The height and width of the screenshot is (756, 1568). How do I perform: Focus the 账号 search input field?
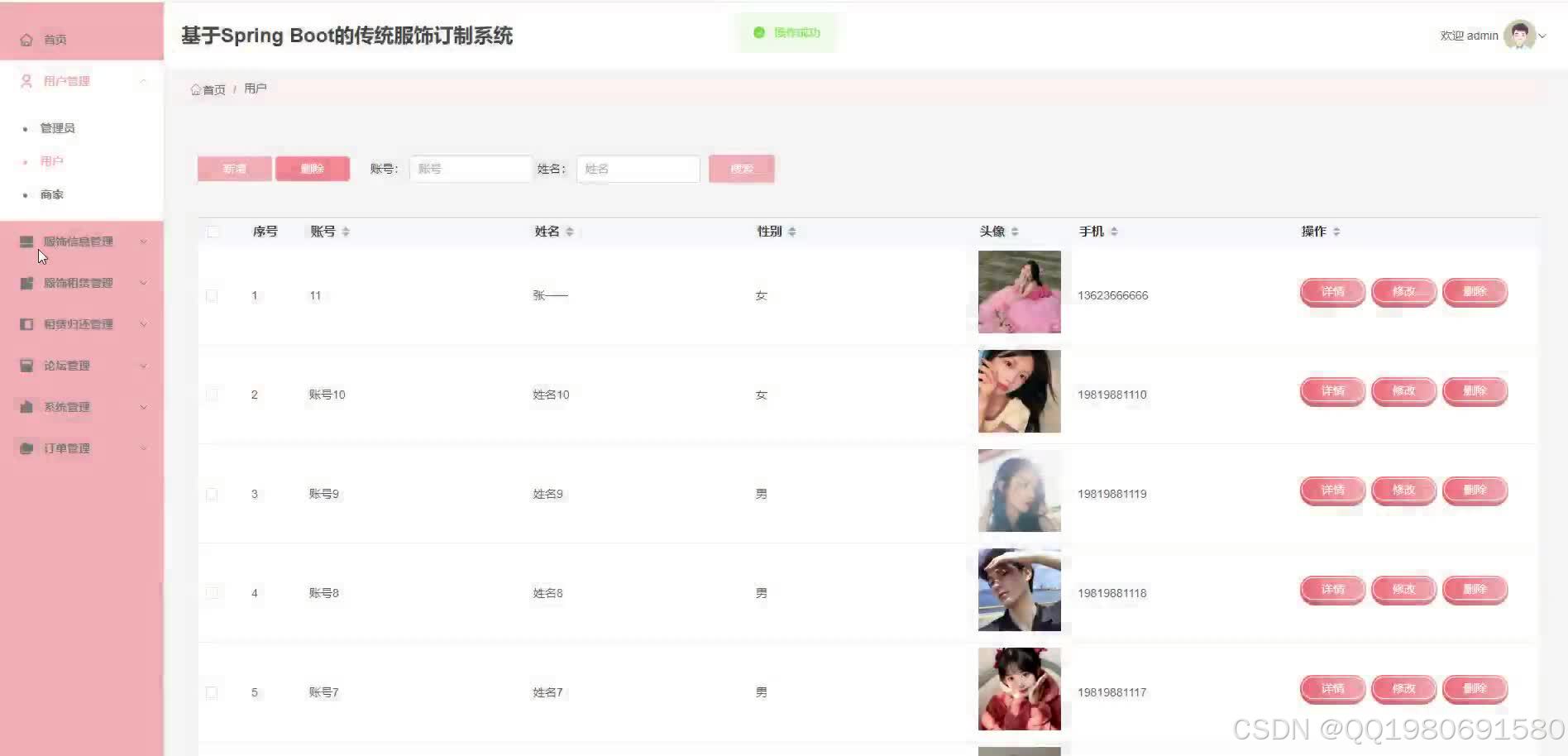point(471,169)
